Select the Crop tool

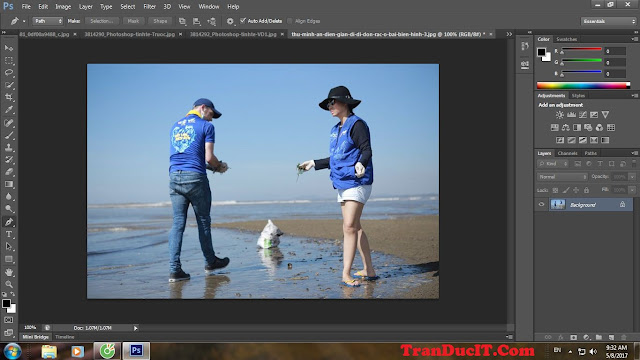coord(9,97)
